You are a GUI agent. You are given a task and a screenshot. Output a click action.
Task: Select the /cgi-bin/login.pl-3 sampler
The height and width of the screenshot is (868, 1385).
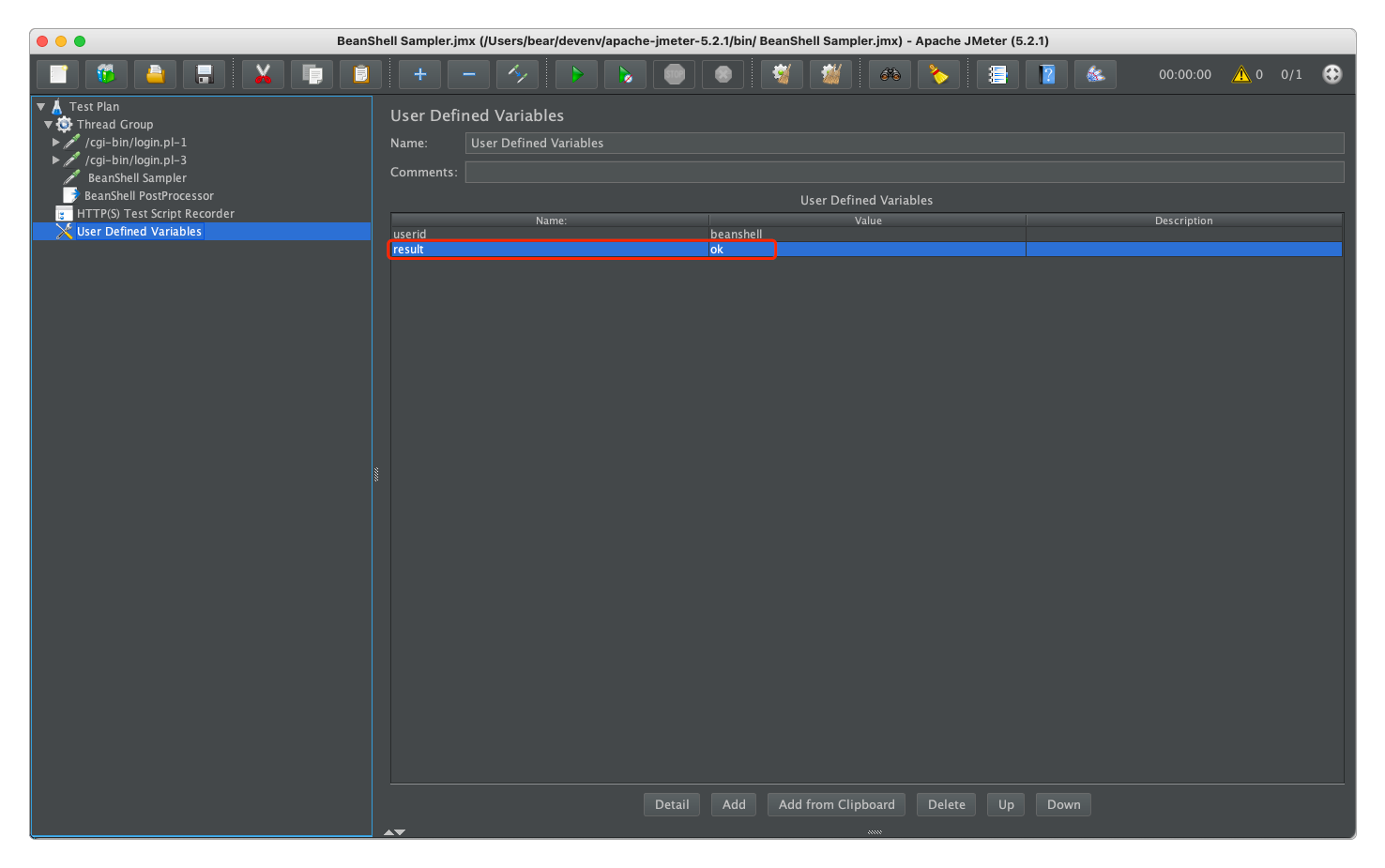(136, 160)
